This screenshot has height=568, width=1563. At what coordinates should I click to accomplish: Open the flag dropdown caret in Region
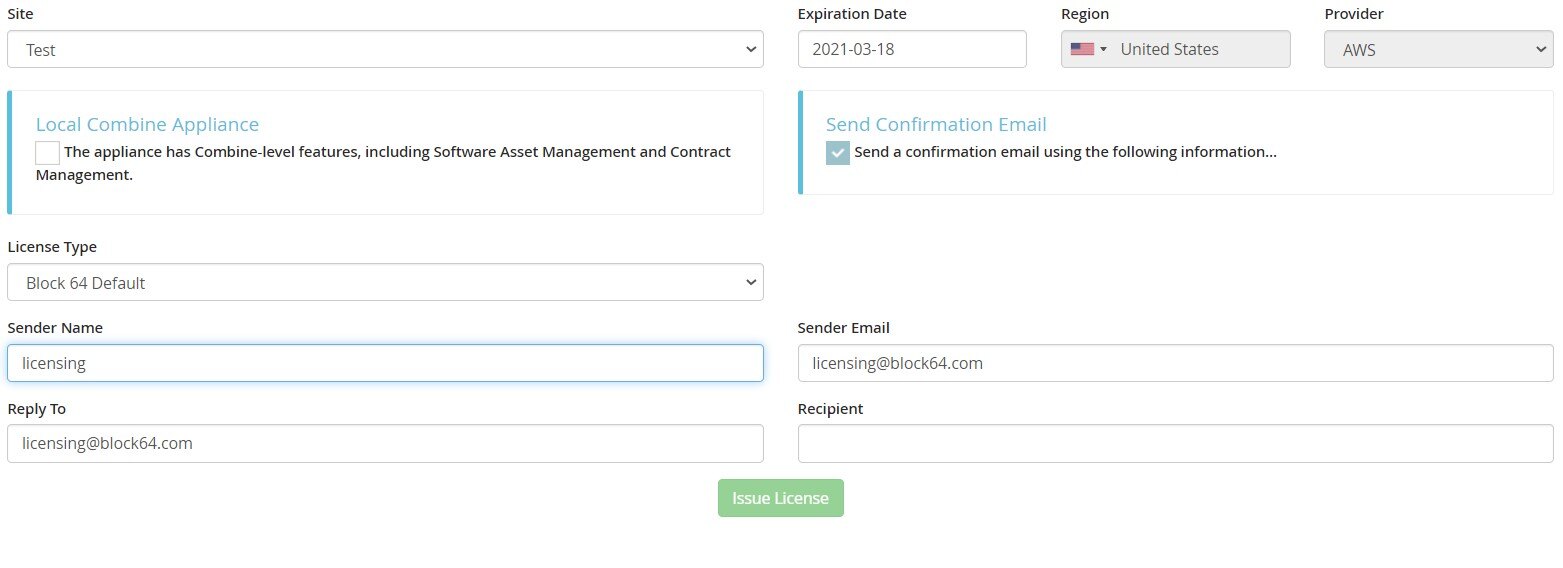[1103, 49]
